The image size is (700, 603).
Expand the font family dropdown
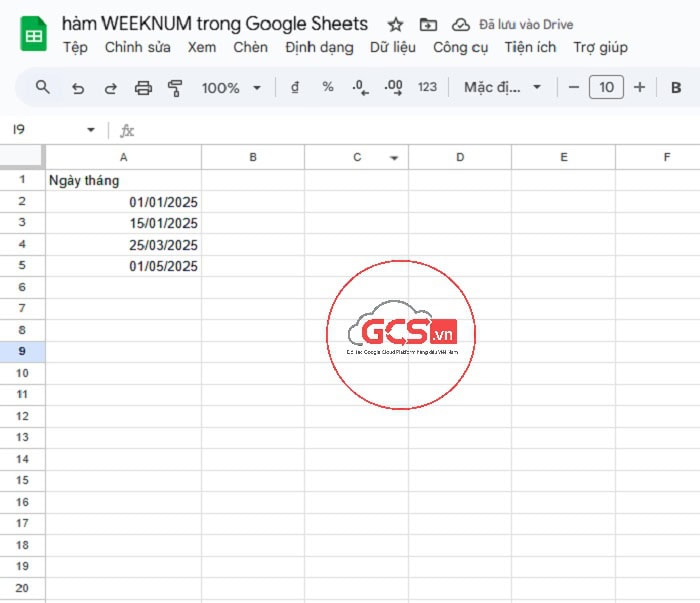[502, 88]
